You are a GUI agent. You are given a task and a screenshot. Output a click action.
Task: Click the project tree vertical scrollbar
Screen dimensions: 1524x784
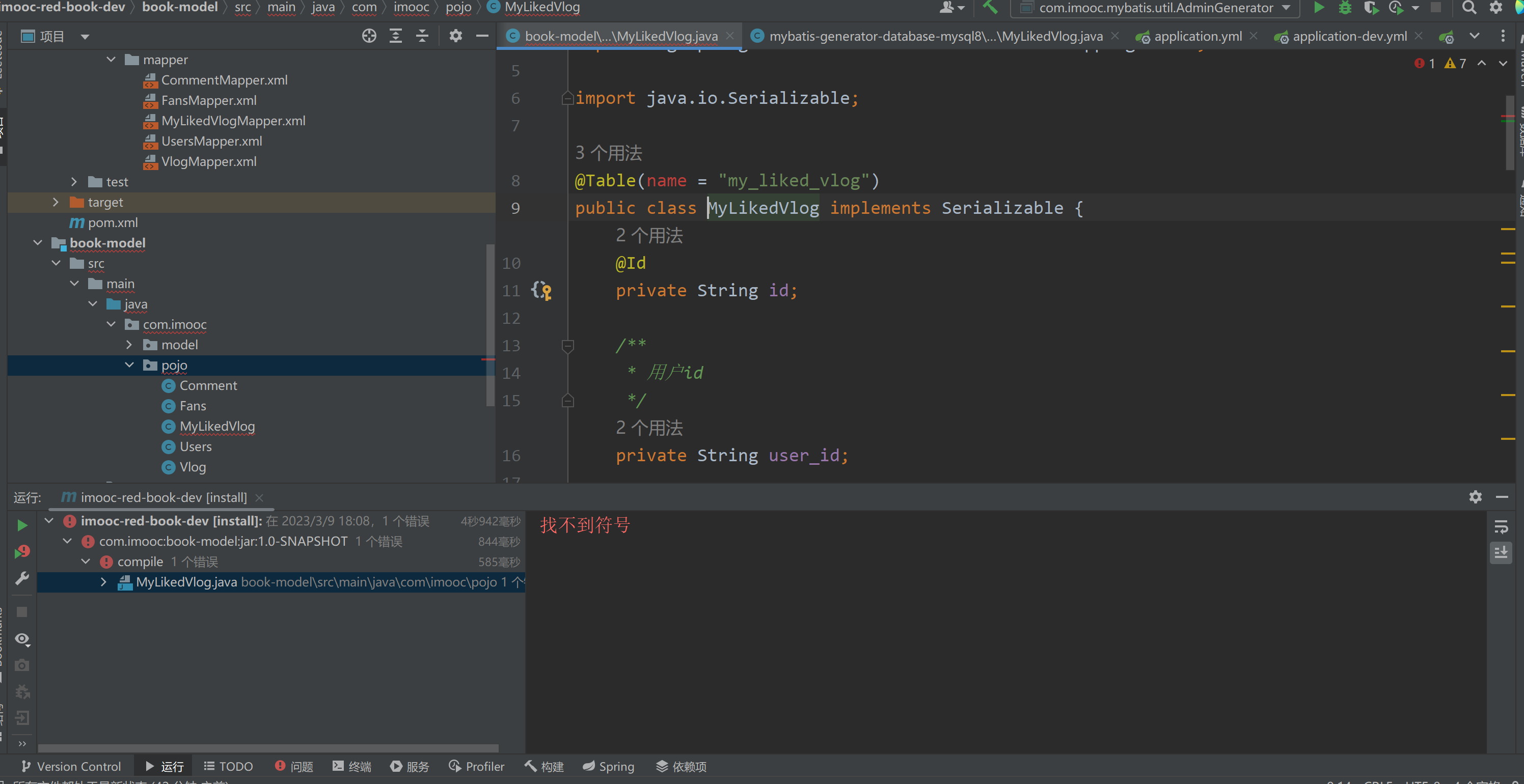[490, 325]
